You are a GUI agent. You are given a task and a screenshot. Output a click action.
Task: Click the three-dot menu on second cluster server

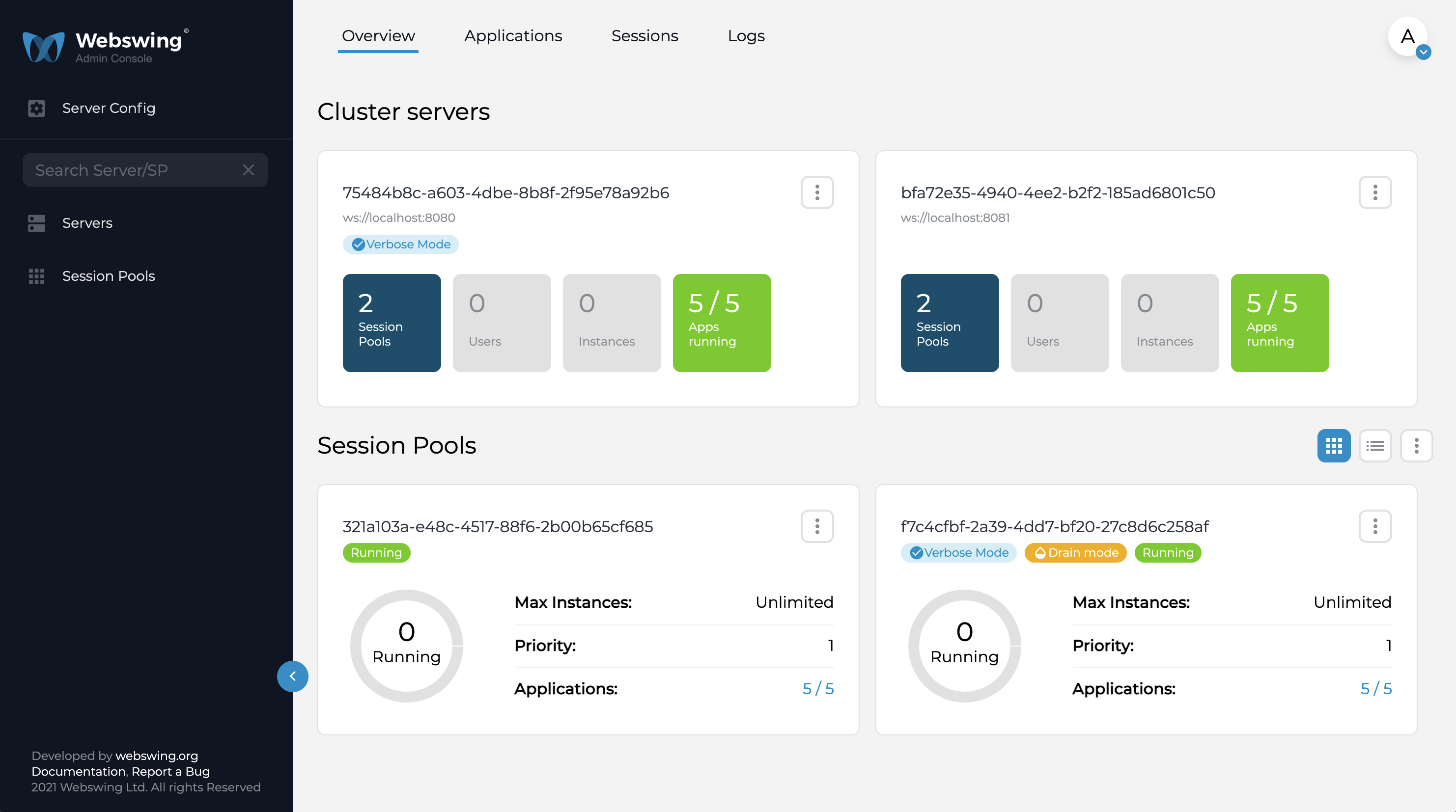coord(1375,192)
